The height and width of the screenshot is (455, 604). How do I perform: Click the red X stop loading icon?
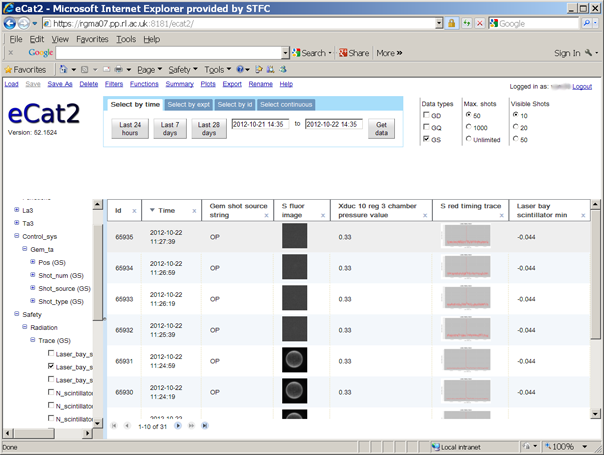tap(480, 24)
